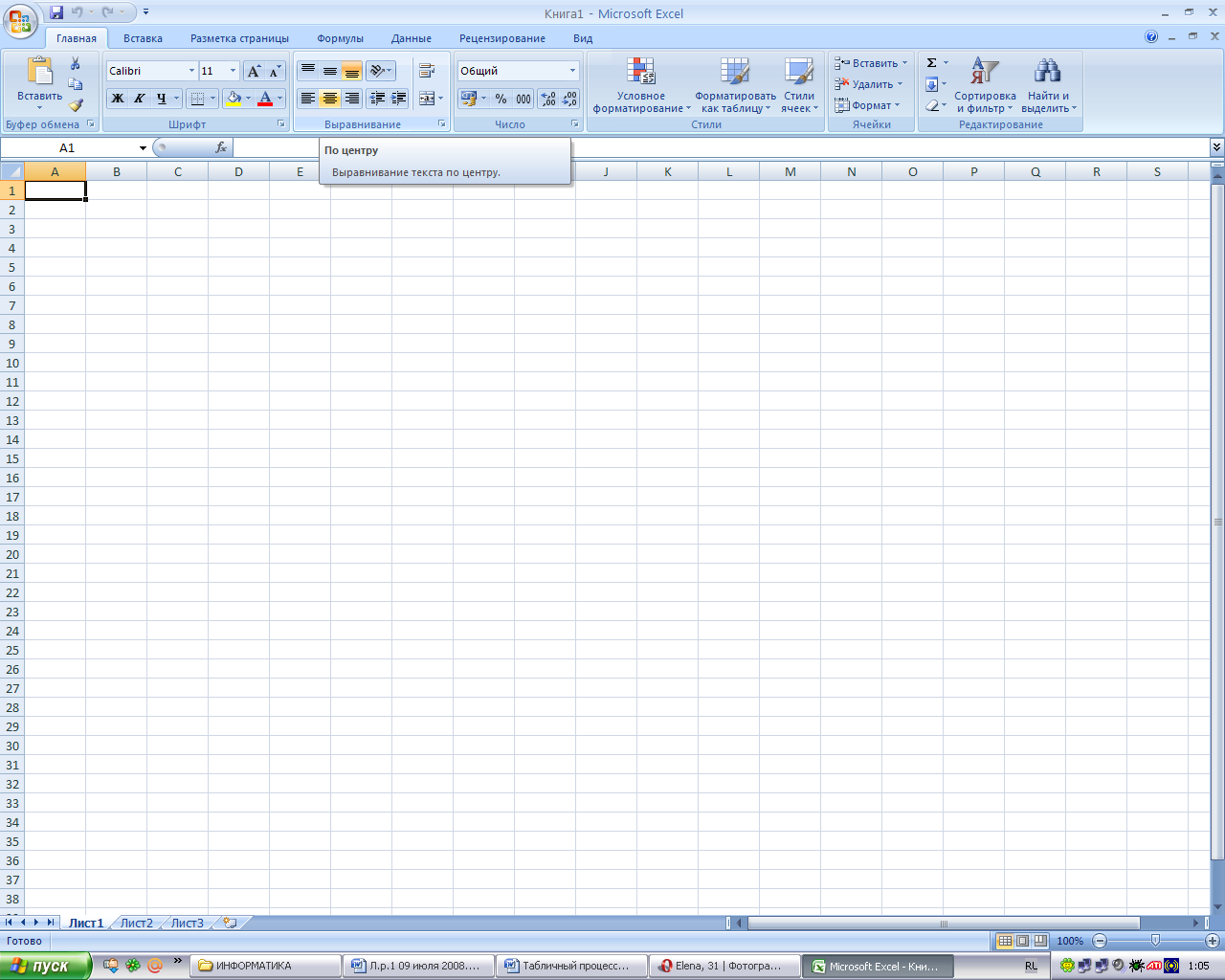The height and width of the screenshot is (980, 1225).
Task: Decrease indent in alignment group
Action: click(377, 98)
